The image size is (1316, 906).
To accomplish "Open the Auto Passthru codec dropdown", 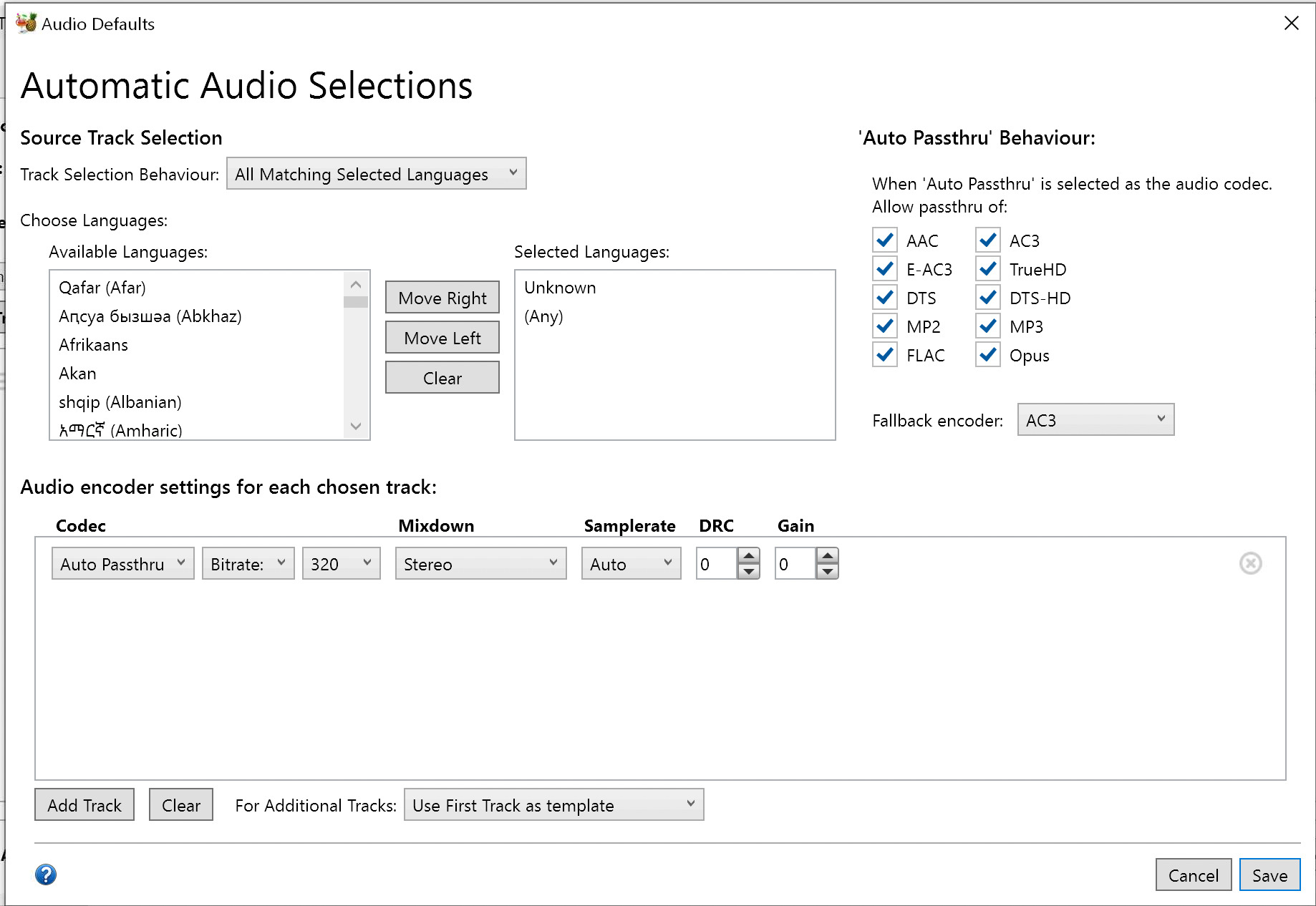I will (x=122, y=564).
